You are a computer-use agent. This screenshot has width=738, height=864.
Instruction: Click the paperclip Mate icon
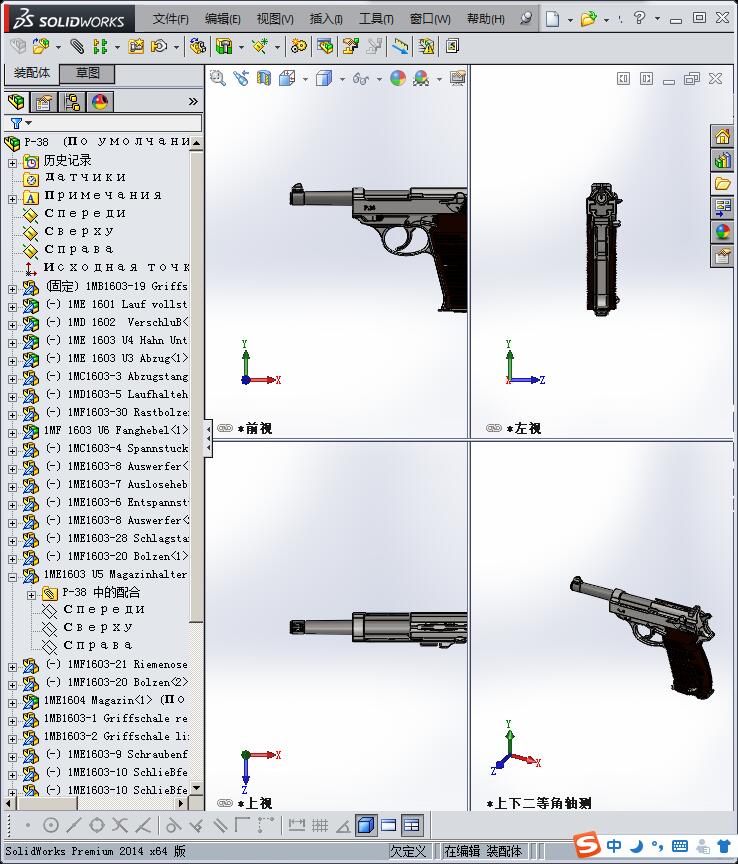coord(77,46)
